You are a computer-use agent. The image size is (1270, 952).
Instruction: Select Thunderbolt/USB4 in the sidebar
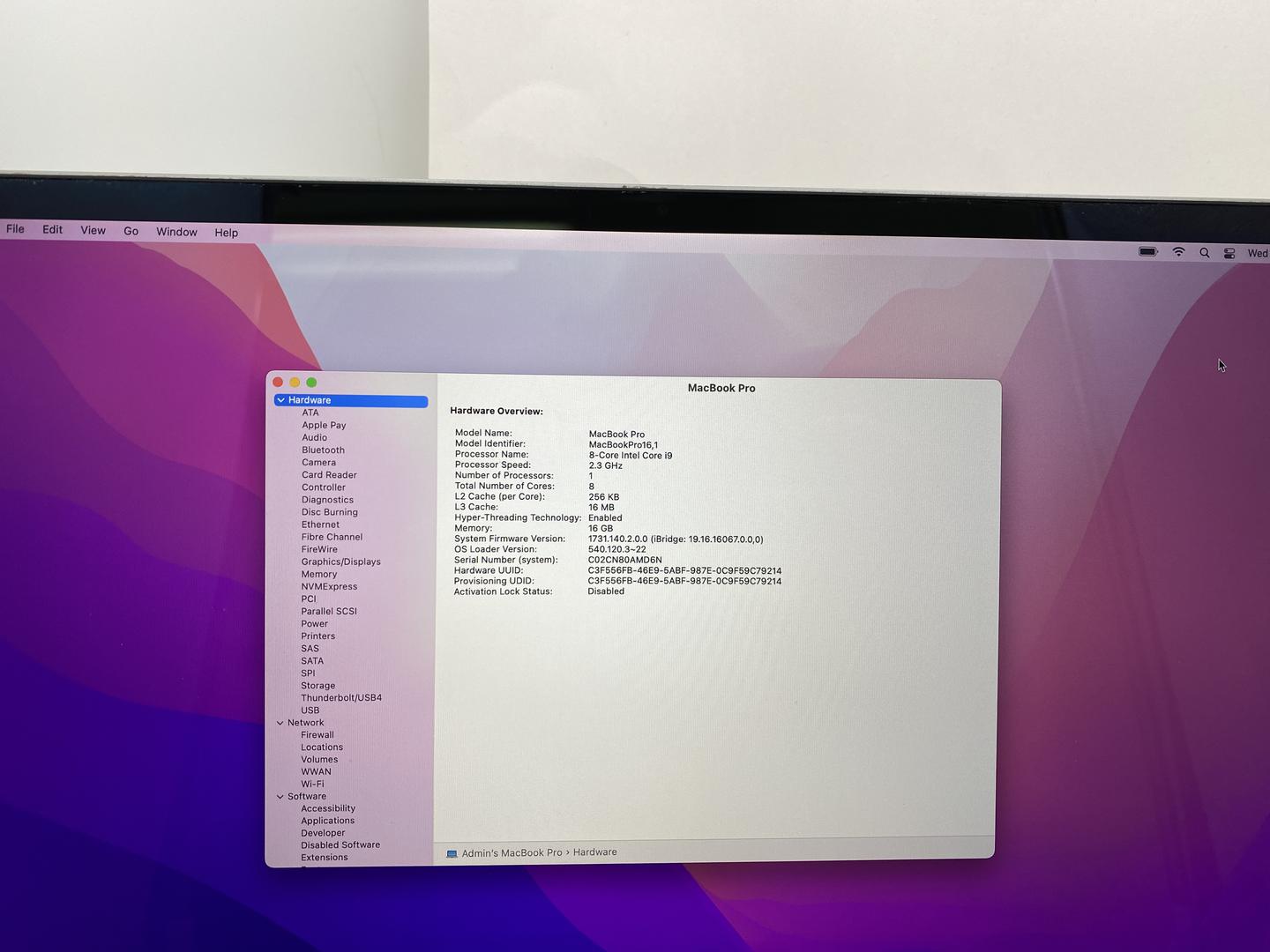(x=341, y=697)
